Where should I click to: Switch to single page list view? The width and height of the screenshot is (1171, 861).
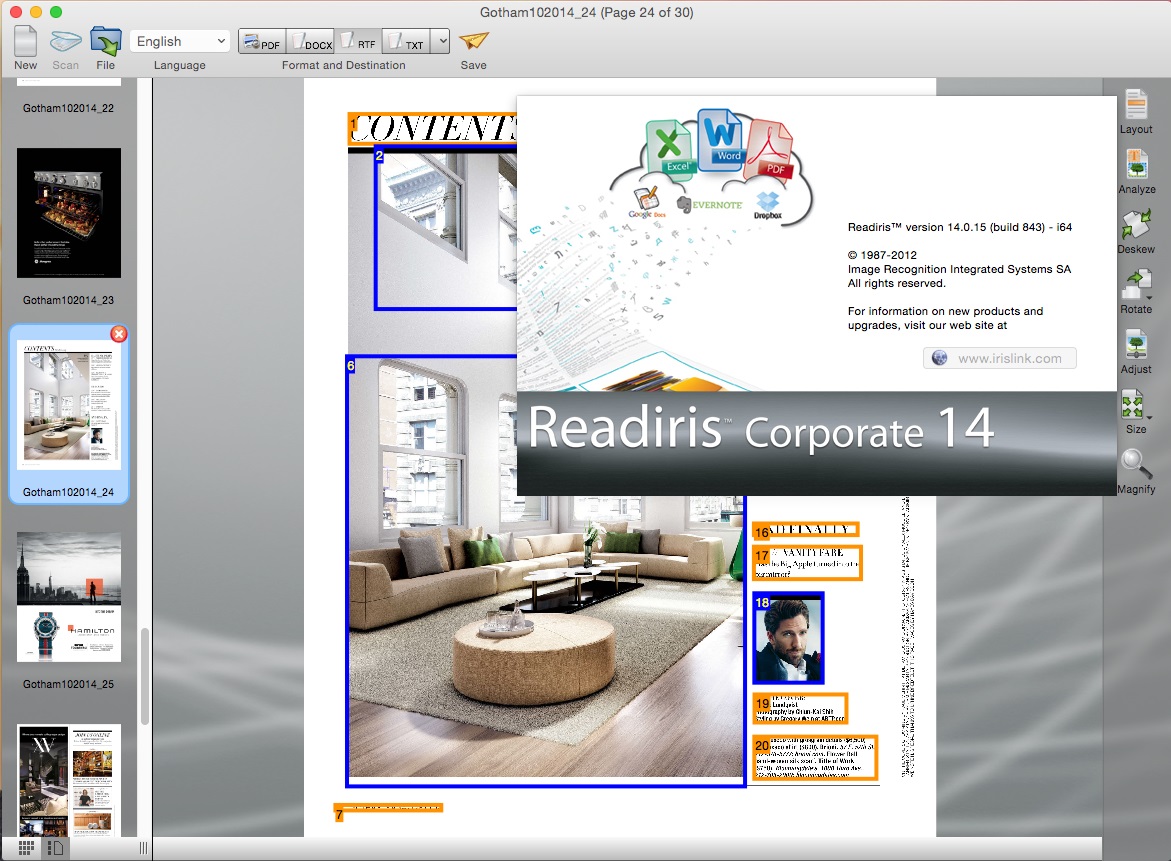(56, 848)
